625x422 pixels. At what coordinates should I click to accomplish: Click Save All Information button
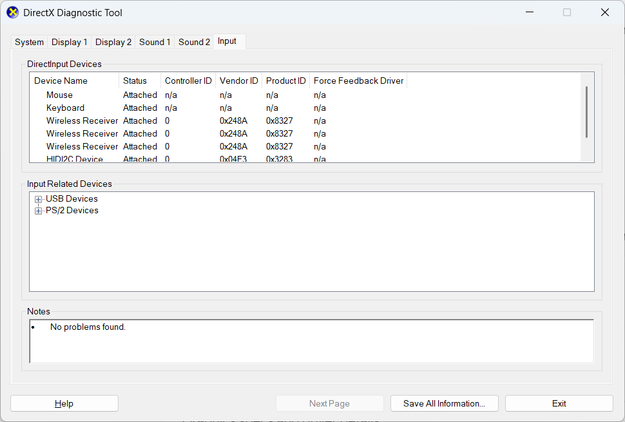click(x=444, y=403)
